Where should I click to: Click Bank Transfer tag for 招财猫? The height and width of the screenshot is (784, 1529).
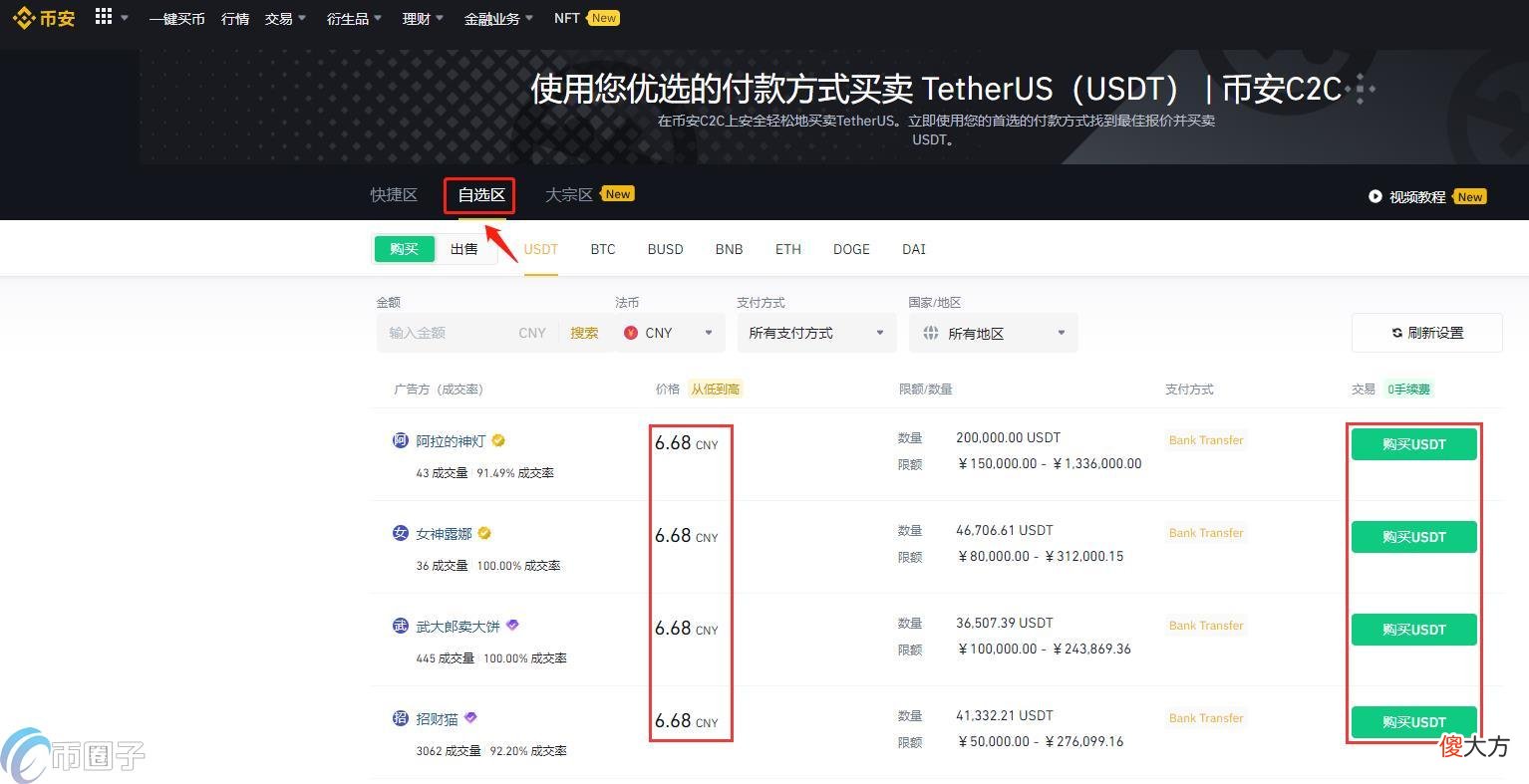(1206, 718)
